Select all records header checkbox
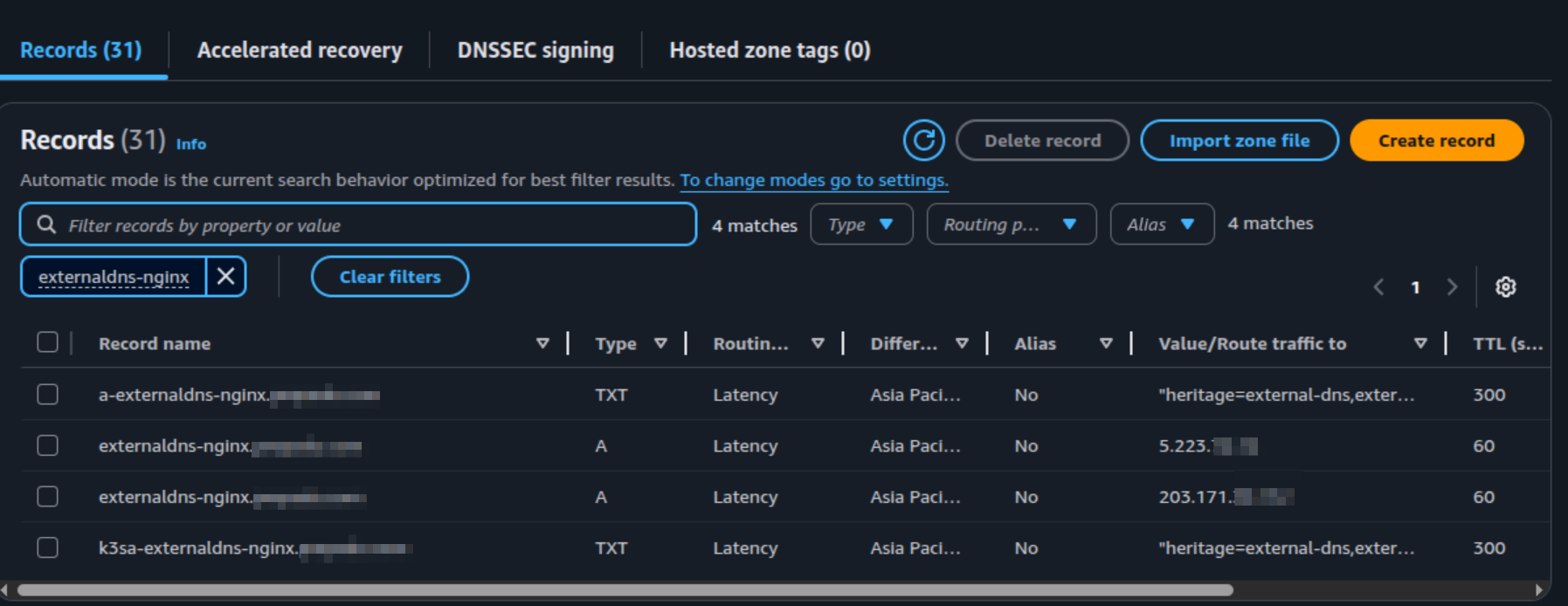 click(48, 342)
